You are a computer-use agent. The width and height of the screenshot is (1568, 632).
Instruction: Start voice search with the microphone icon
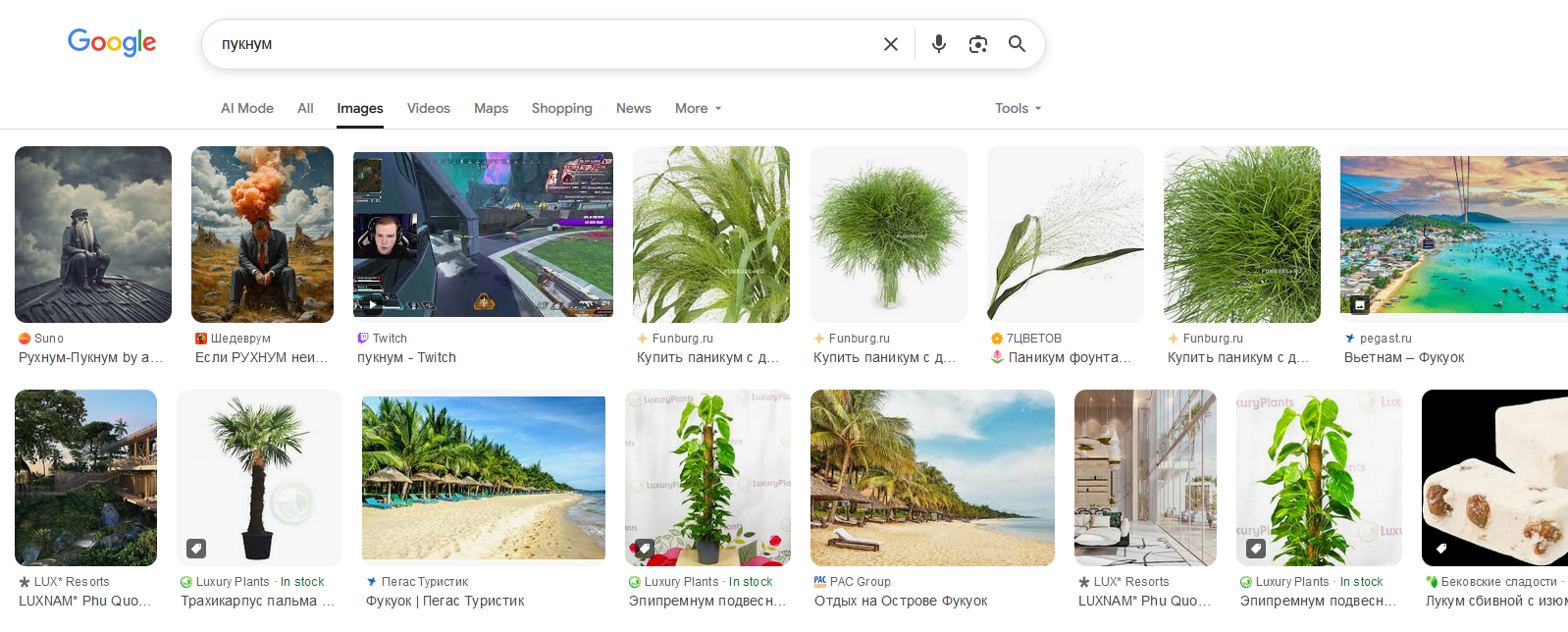[x=939, y=44]
